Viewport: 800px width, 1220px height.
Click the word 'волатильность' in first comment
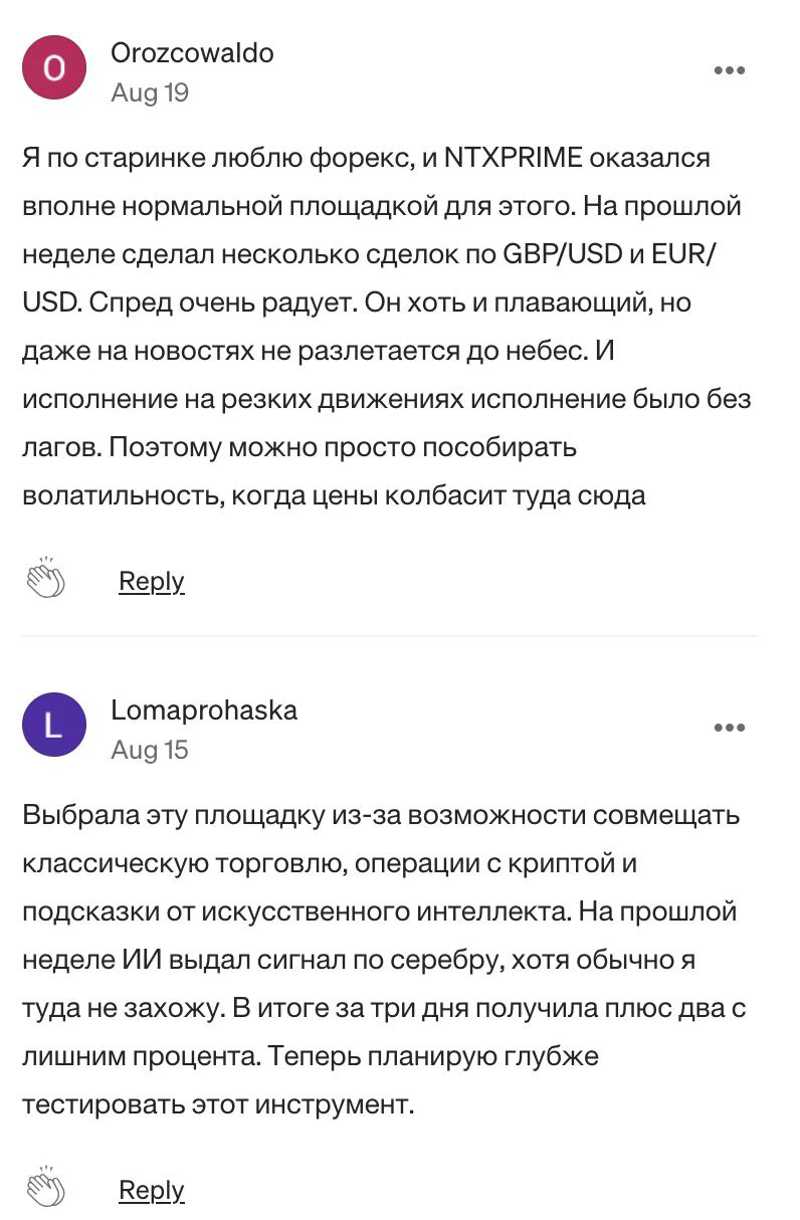[x=122, y=495]
